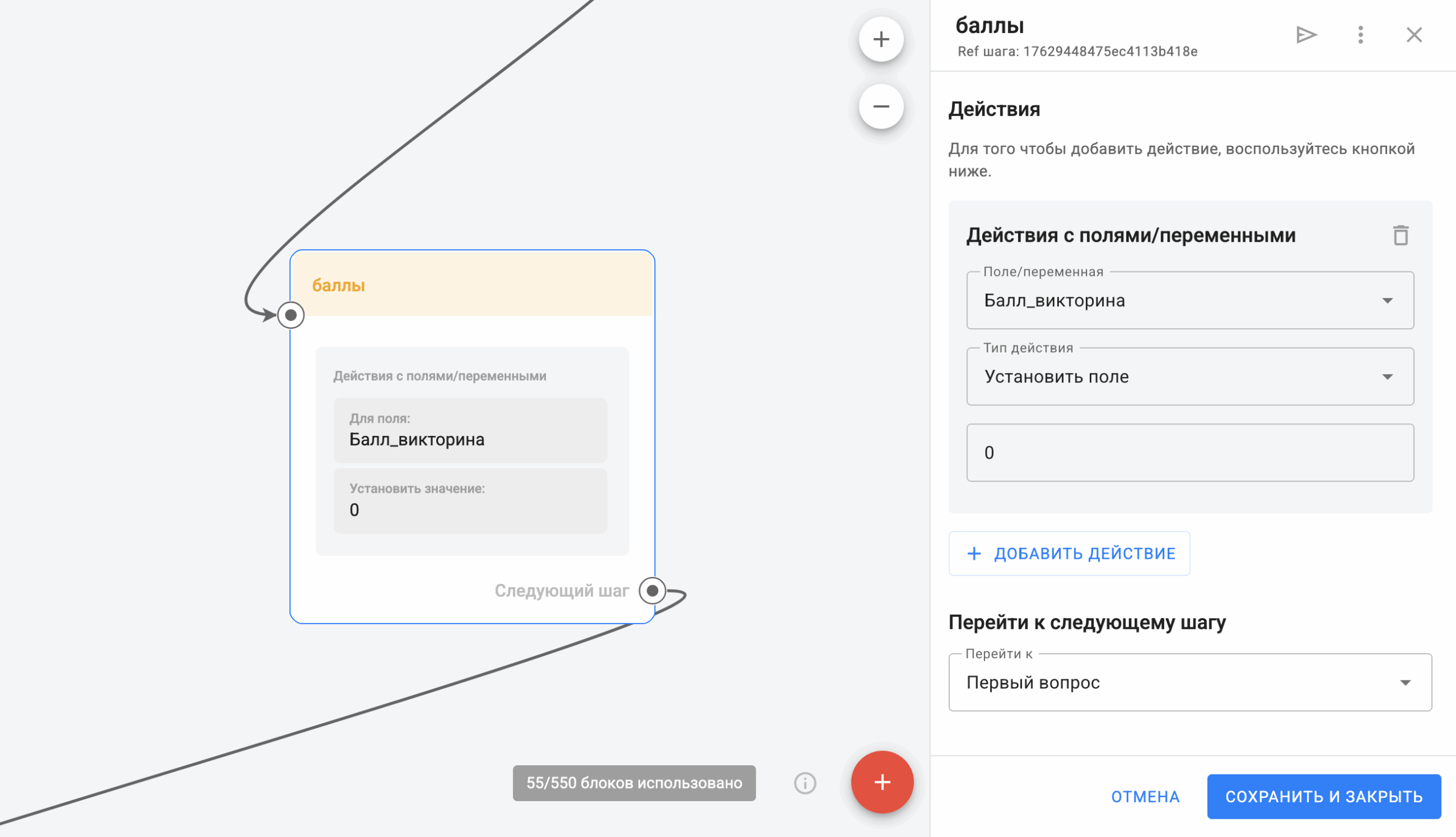Click the red add block button

click(x=882, y=782)
